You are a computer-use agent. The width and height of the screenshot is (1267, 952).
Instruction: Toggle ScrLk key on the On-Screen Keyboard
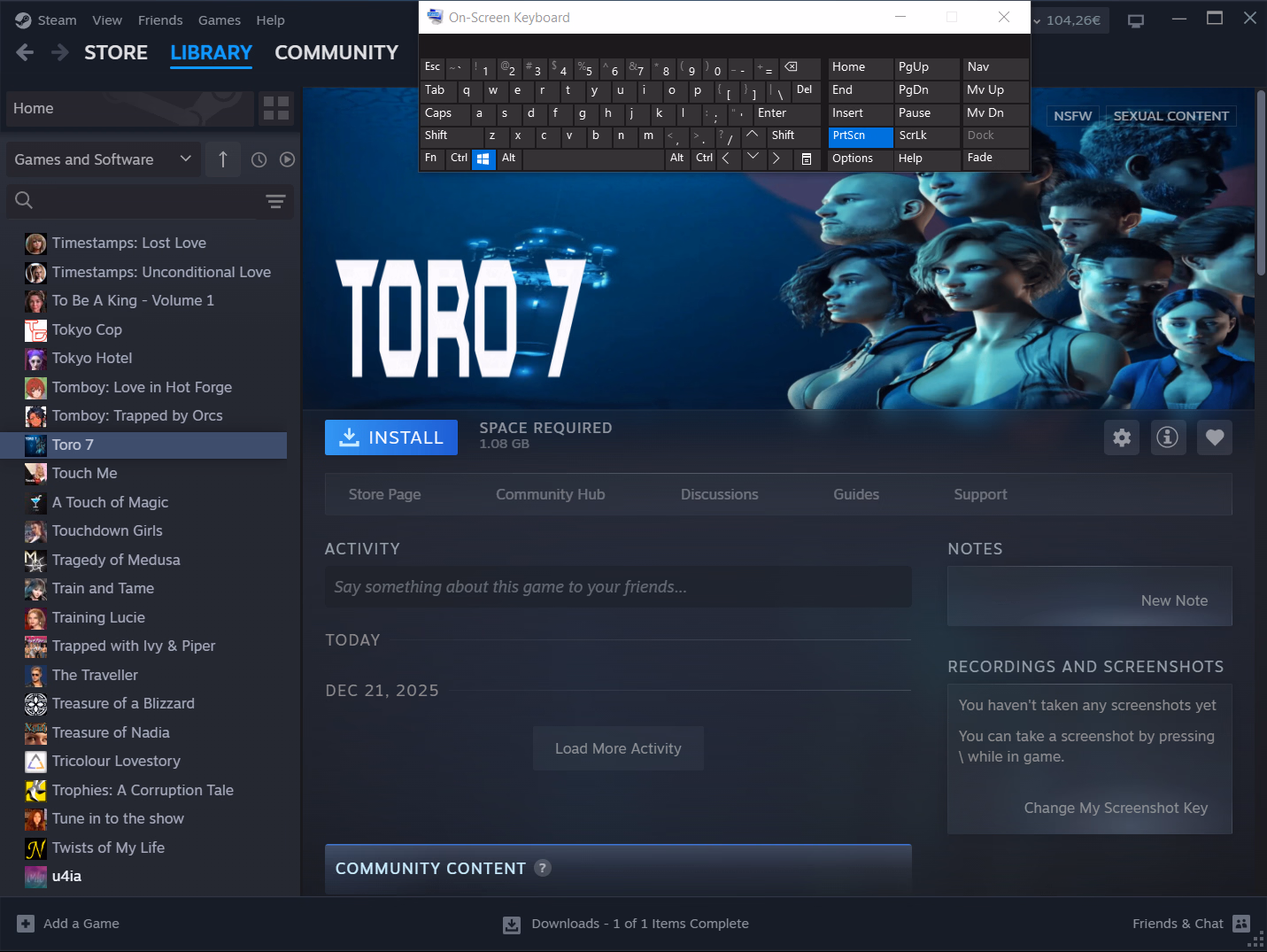pos(927,136)
